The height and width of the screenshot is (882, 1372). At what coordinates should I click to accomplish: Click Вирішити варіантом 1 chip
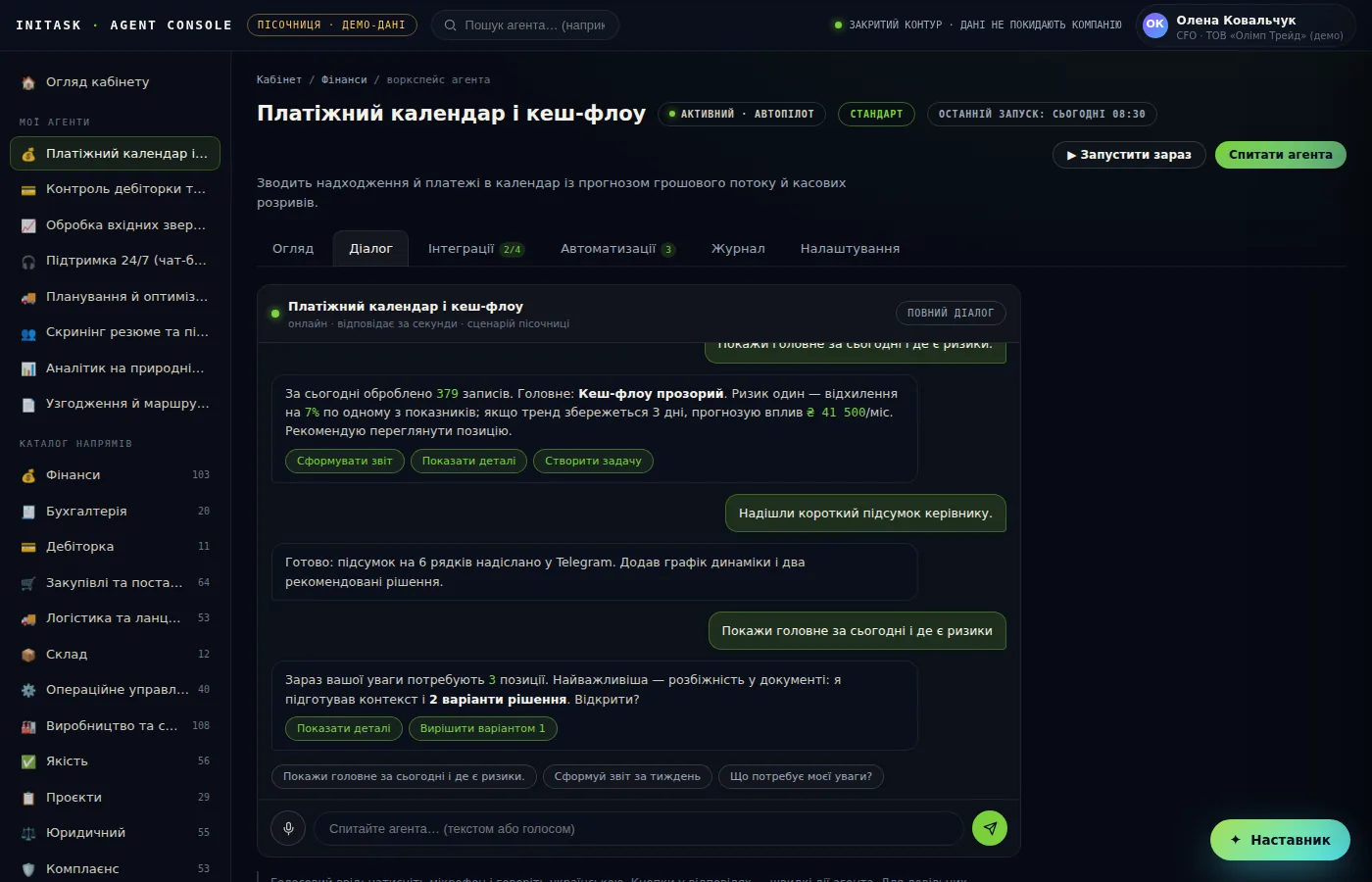482,728
